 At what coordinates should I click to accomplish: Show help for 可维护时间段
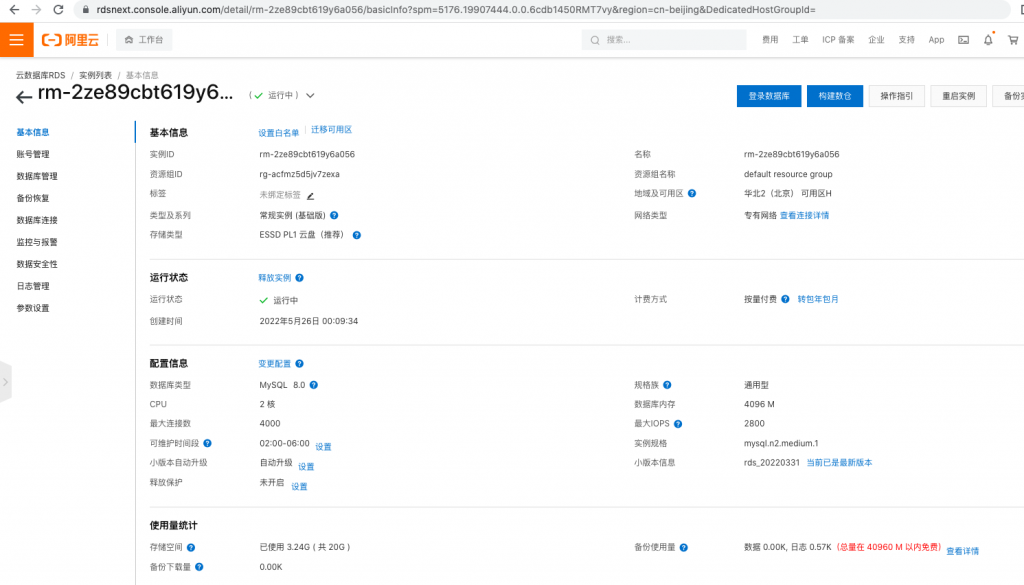207,443
